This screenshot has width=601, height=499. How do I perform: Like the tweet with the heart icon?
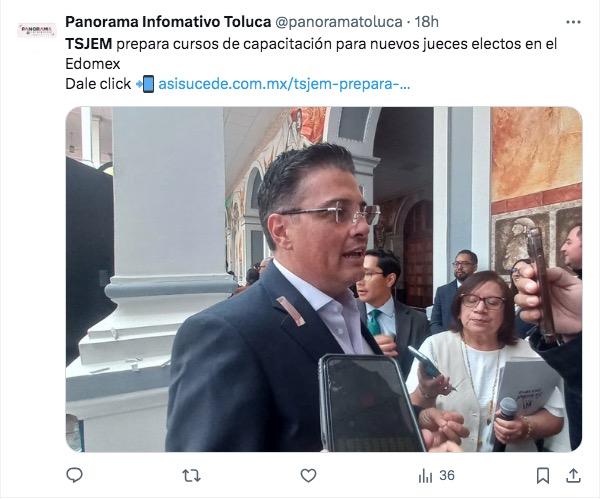coord(308,476)
